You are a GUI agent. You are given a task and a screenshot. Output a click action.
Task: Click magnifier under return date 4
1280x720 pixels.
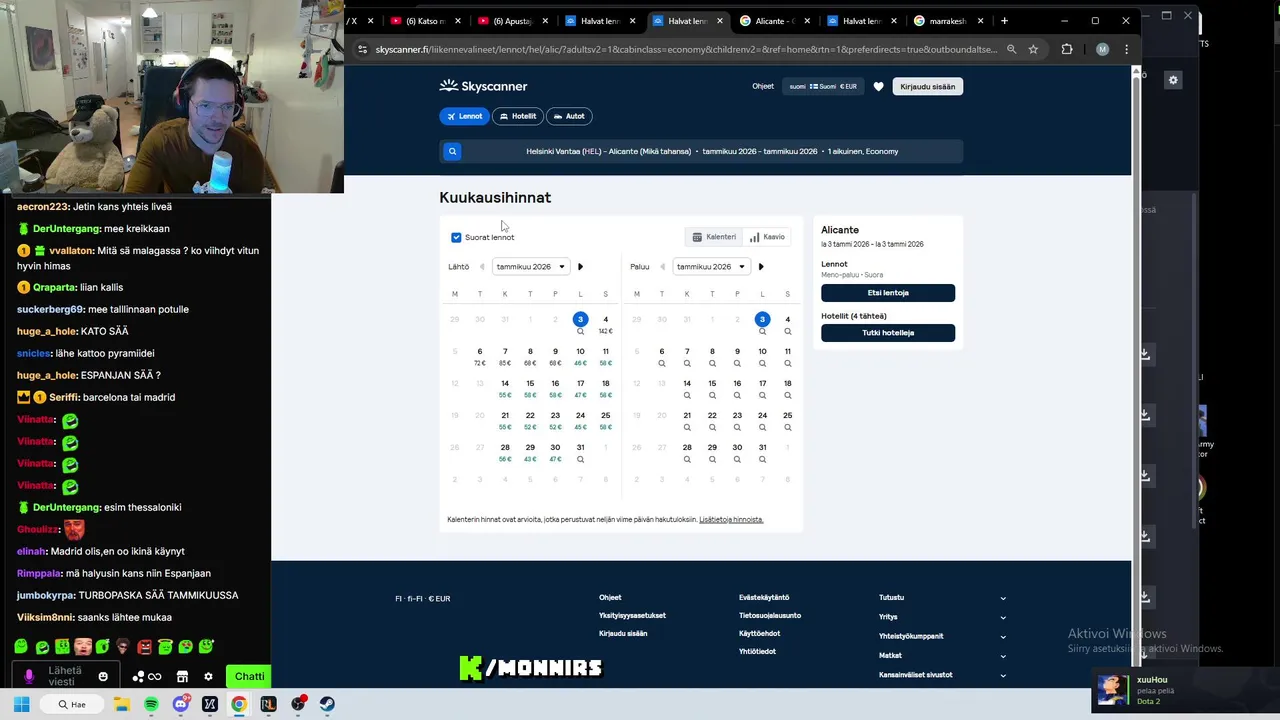787,332
